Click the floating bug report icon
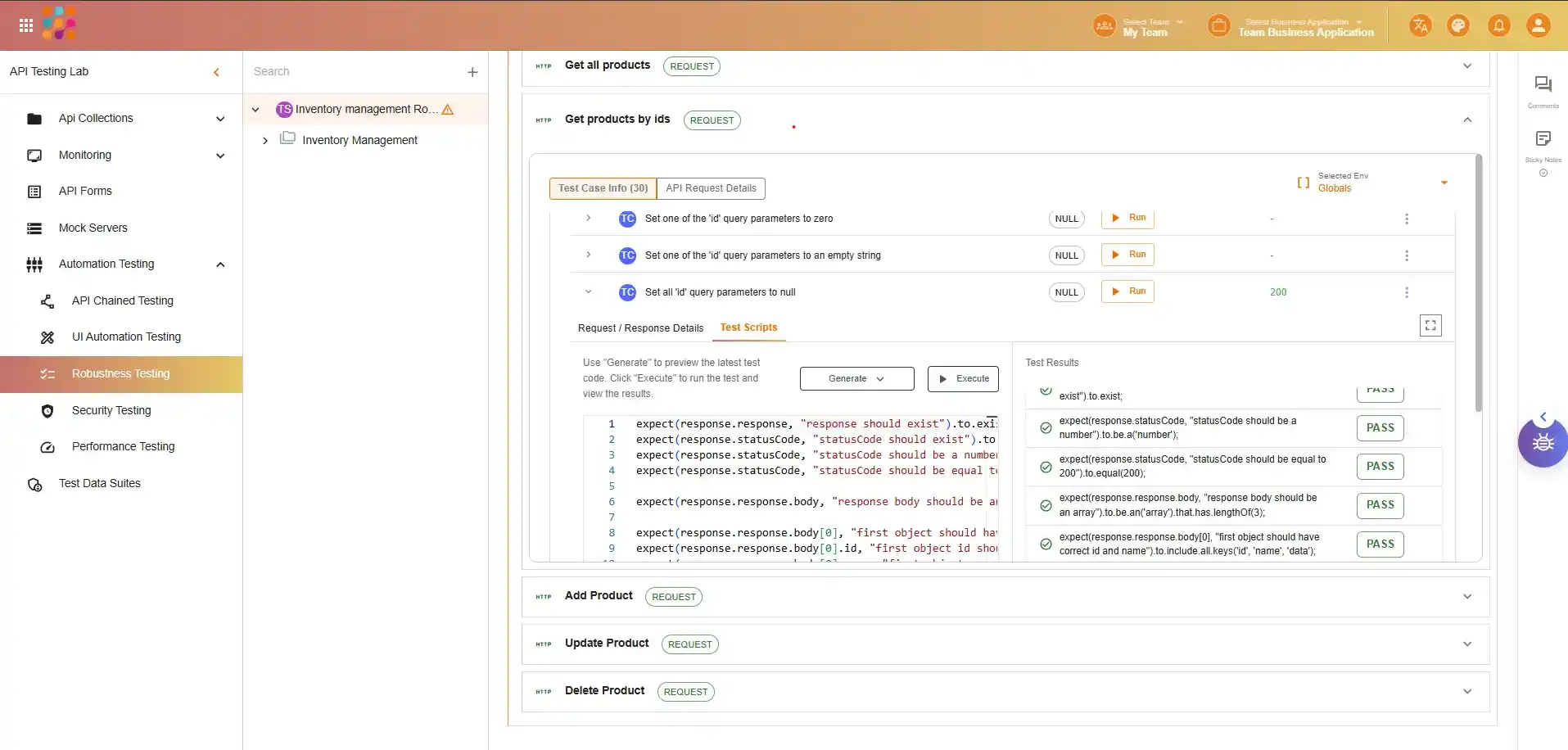 click(x=1542, y=443)
